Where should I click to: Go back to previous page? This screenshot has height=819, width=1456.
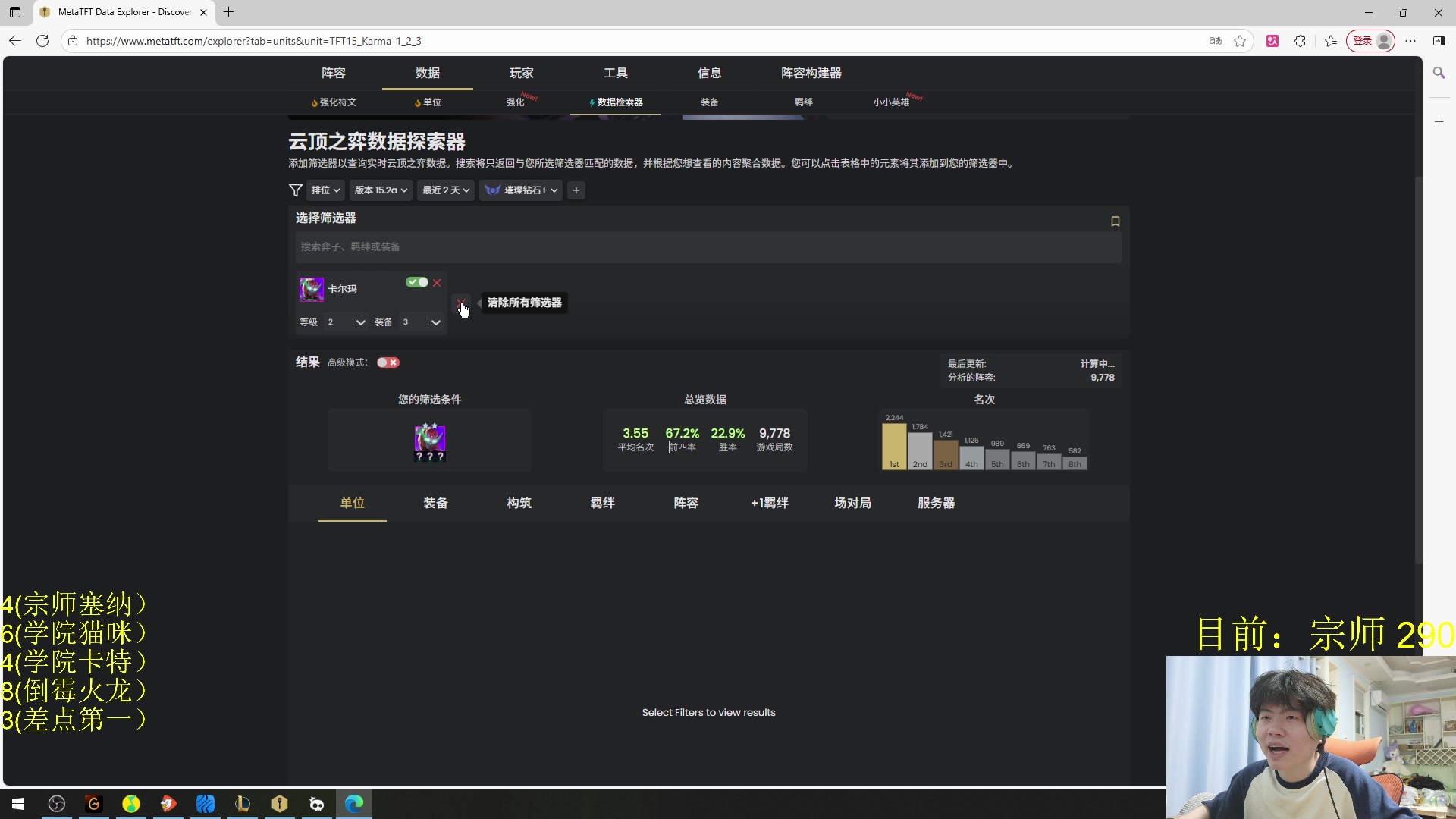15,41
